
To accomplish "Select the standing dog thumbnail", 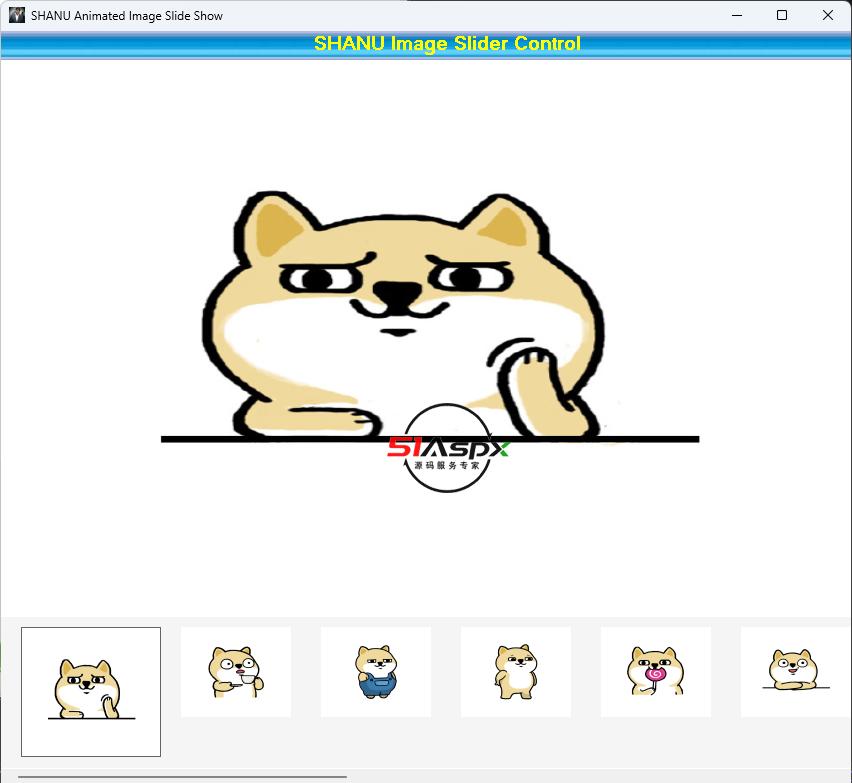I will [x=516, y=671].
